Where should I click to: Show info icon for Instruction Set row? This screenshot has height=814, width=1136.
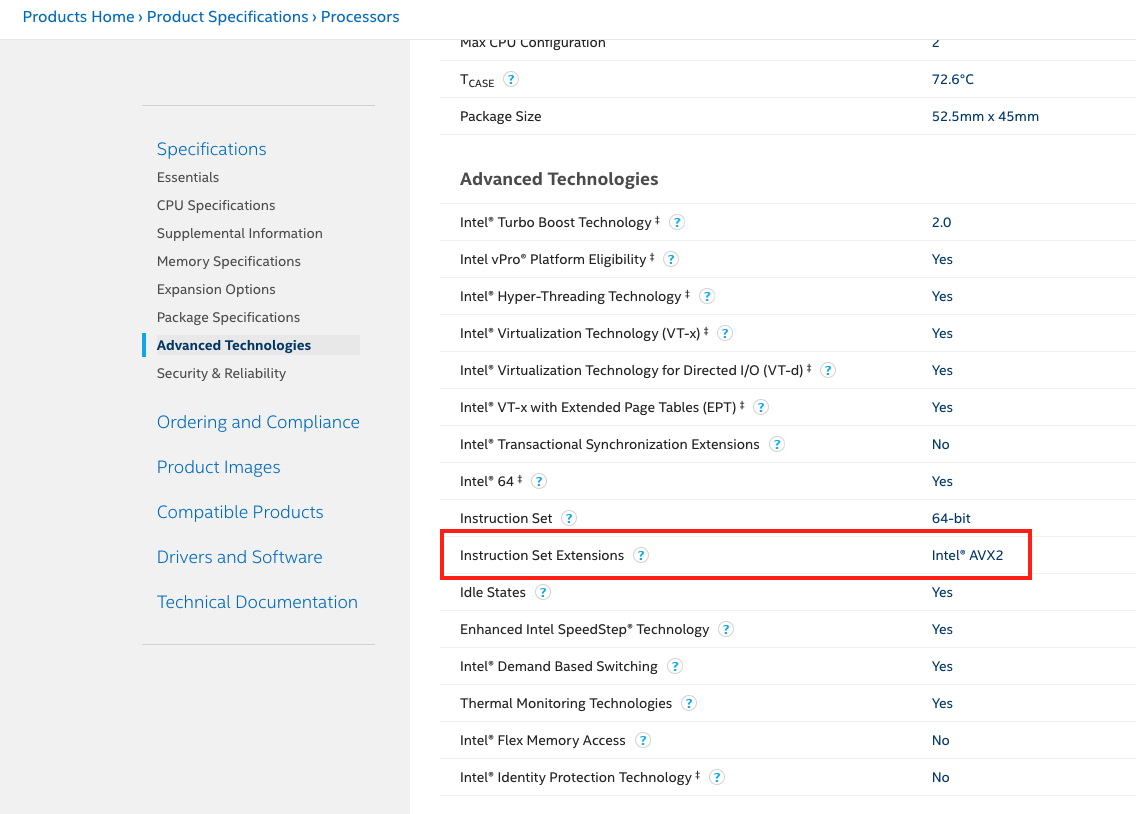569,518
